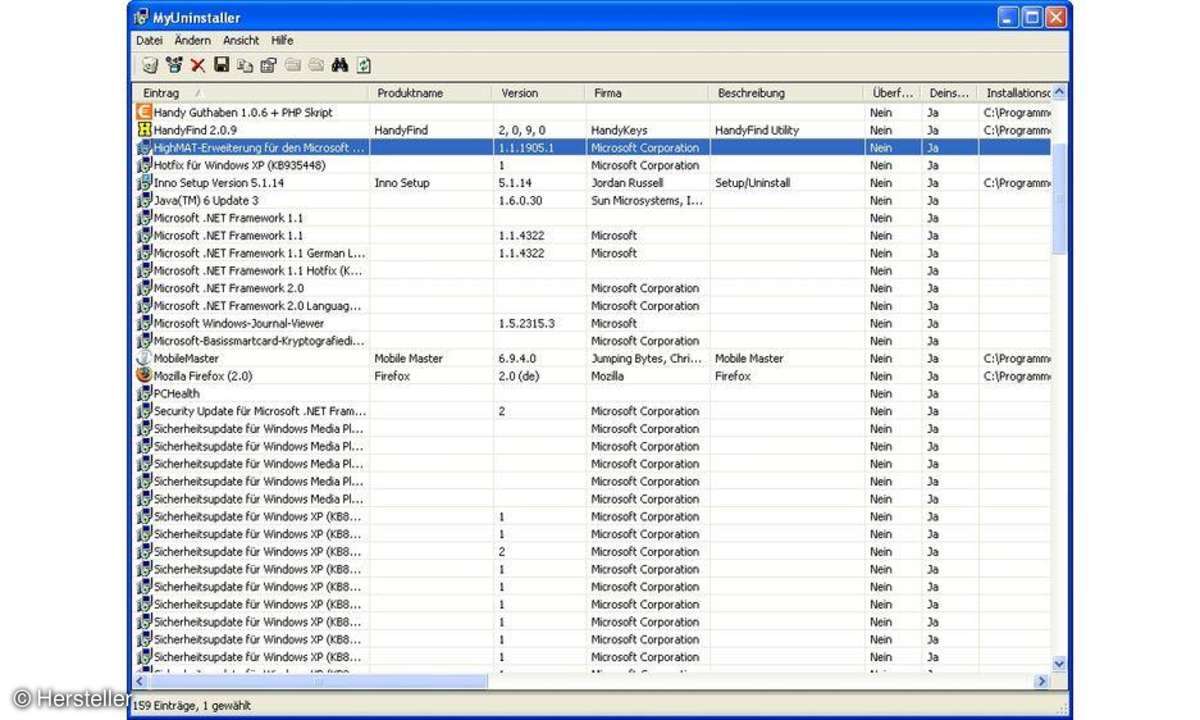Click the MobileMaster entry icon
1200x720 pixels.
[144, 358]
